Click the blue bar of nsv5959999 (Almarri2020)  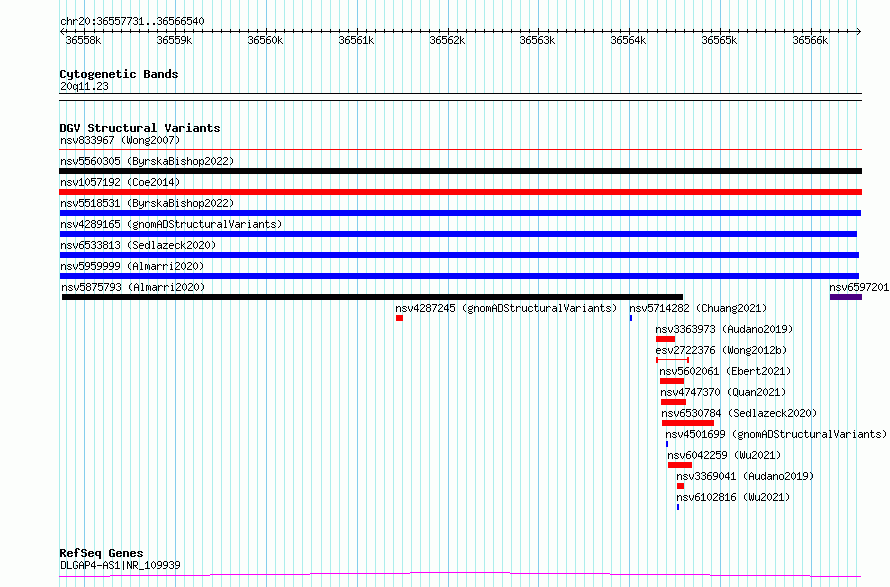coord(459,276)
